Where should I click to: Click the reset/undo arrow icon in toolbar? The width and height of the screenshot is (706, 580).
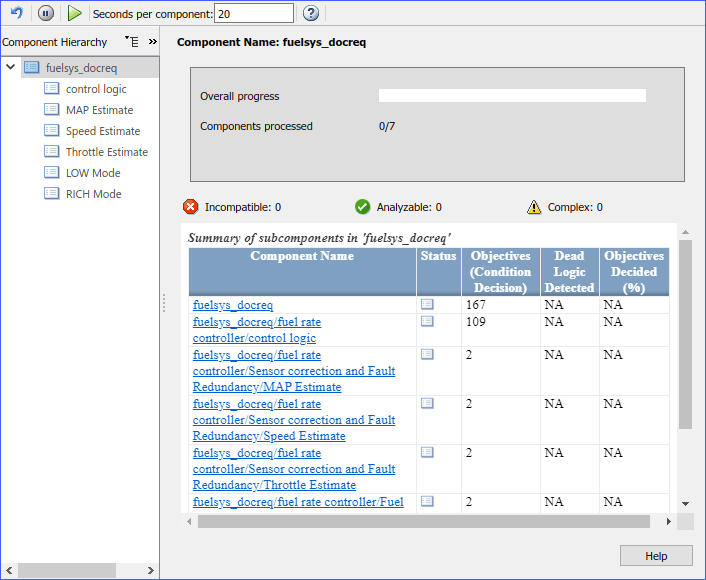[17, 13]
